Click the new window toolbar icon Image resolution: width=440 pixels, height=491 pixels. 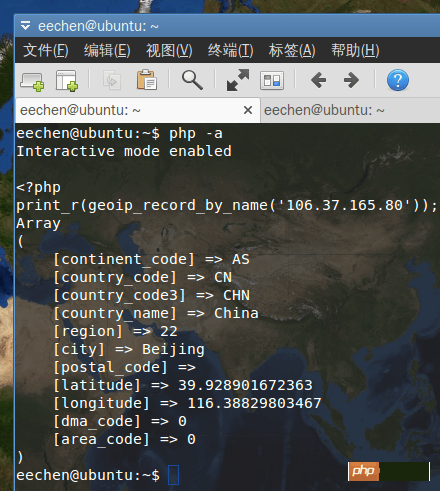click(32, 81)
